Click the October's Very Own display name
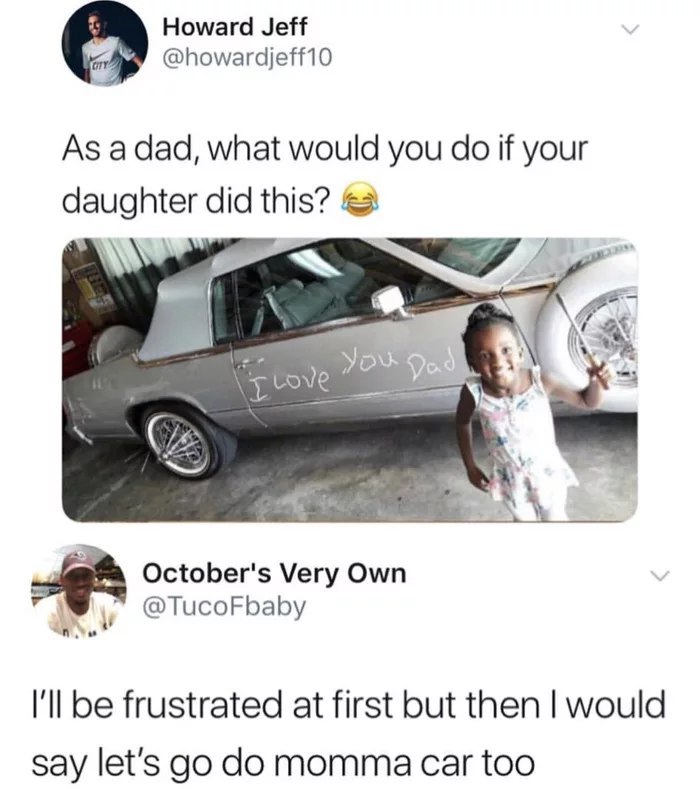This screenshot has width=700, height=789. [274, 573]
